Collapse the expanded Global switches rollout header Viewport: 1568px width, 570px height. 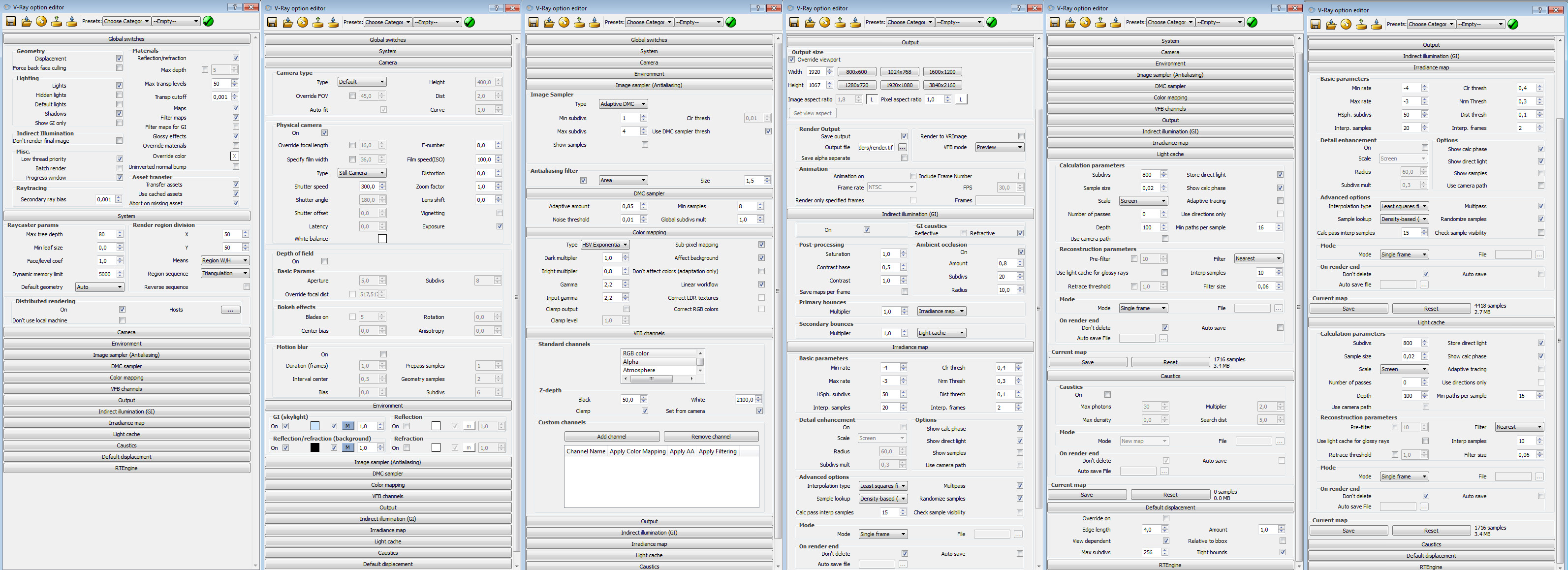[x=126, y=39]
